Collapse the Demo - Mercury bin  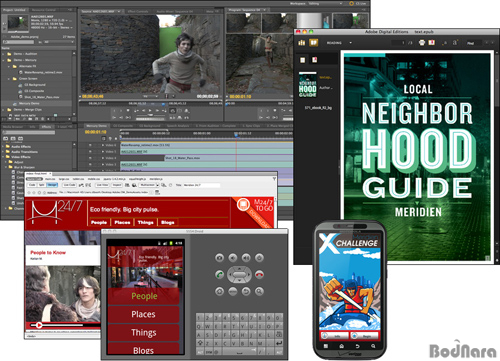4,60
